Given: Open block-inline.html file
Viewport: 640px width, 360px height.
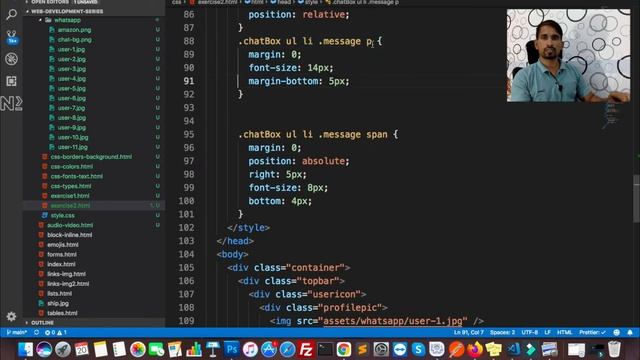Looking at the screenshot, I should [69, 235].
